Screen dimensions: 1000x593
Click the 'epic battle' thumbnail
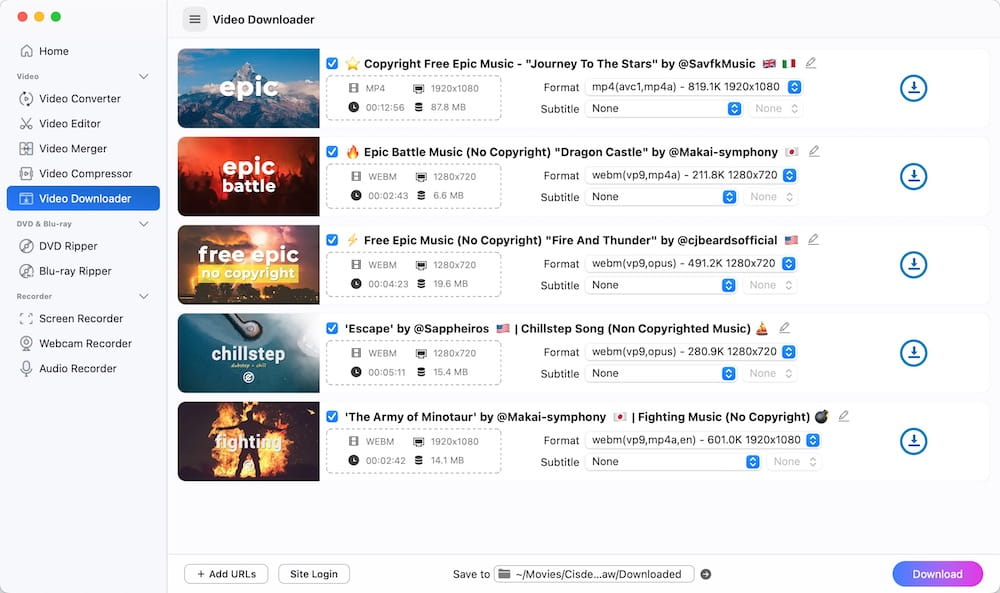coord(249,176)
